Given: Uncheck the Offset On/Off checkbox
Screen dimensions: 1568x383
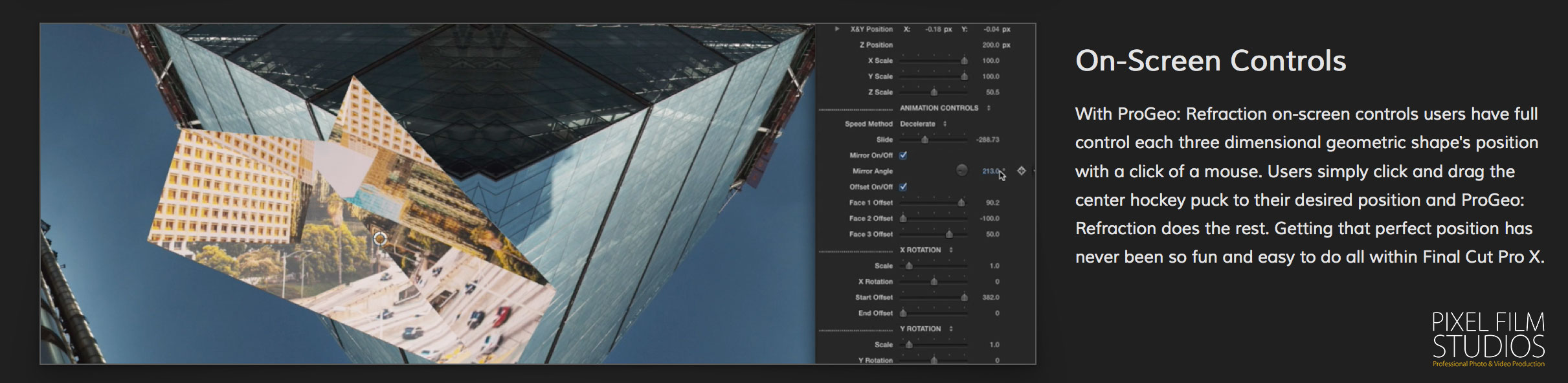Looking at the screenshot, I should 903,187.
